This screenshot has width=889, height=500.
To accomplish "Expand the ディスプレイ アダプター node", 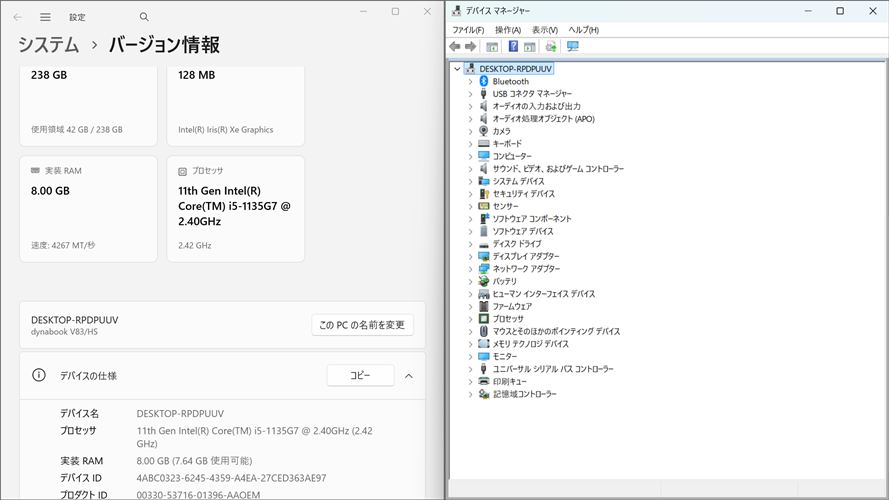I will pos(471,256).
